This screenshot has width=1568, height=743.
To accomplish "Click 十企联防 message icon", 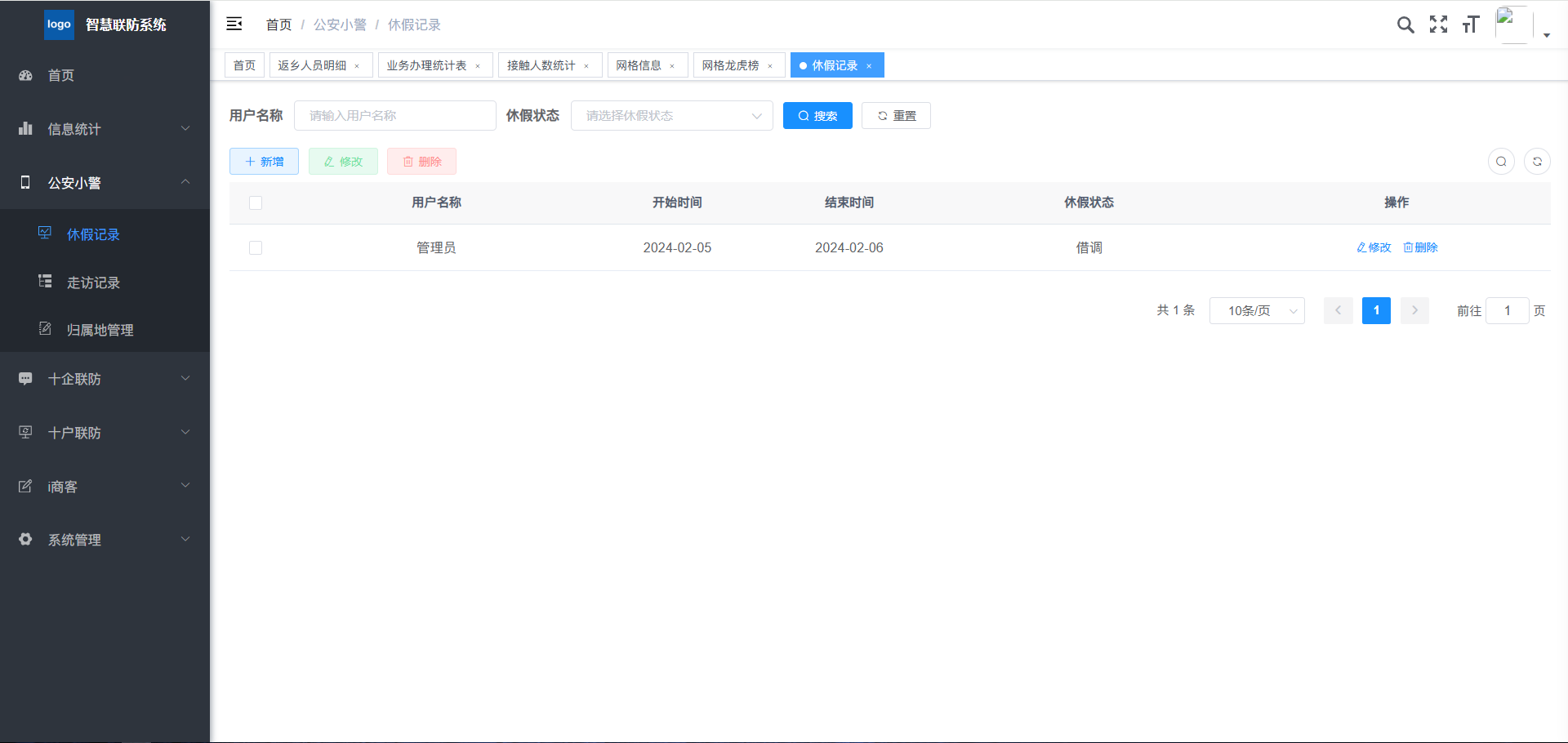I will (x=25, y=378).
